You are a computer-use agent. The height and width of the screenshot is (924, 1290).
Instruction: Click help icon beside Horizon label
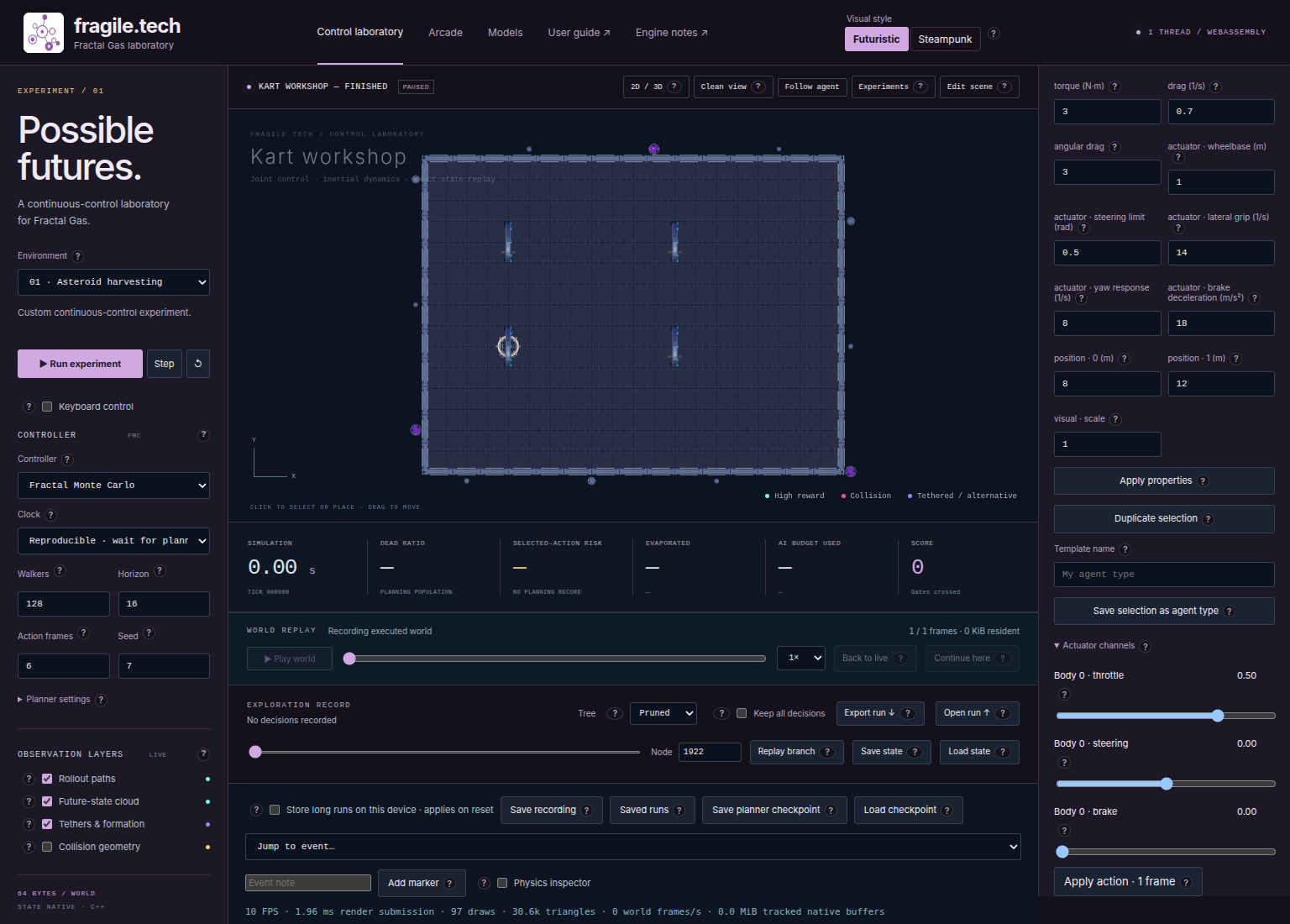pos(160,571)
